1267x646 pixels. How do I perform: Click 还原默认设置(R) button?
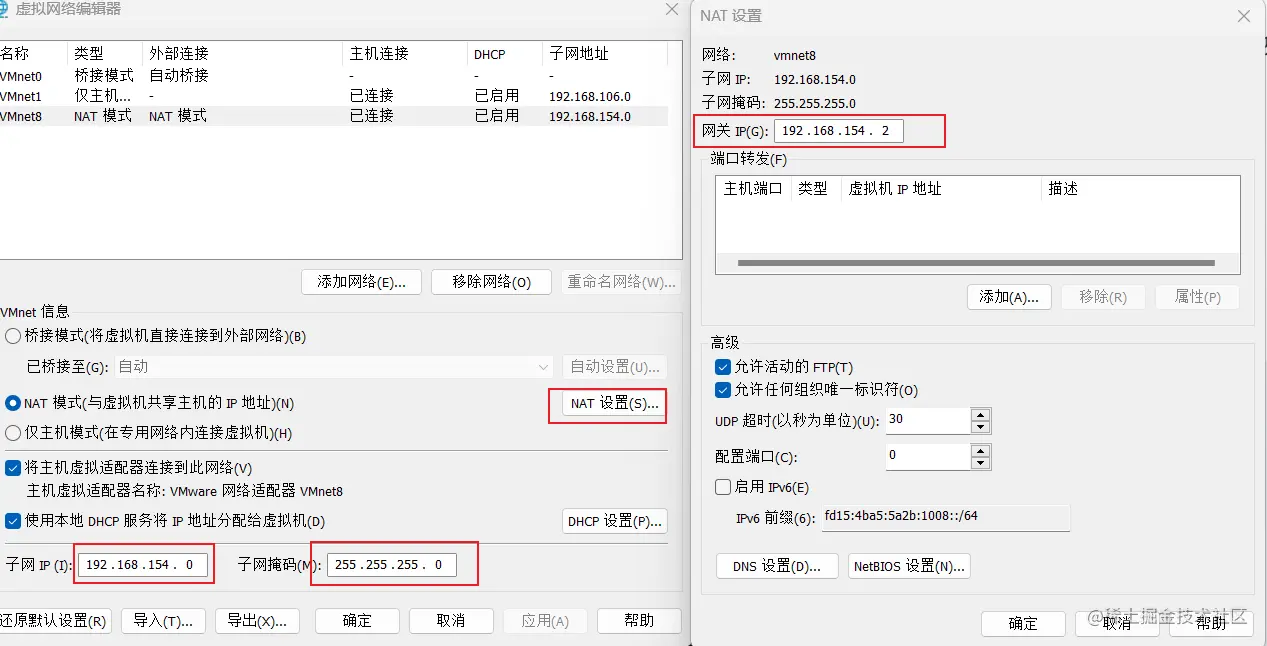[53, 621]
